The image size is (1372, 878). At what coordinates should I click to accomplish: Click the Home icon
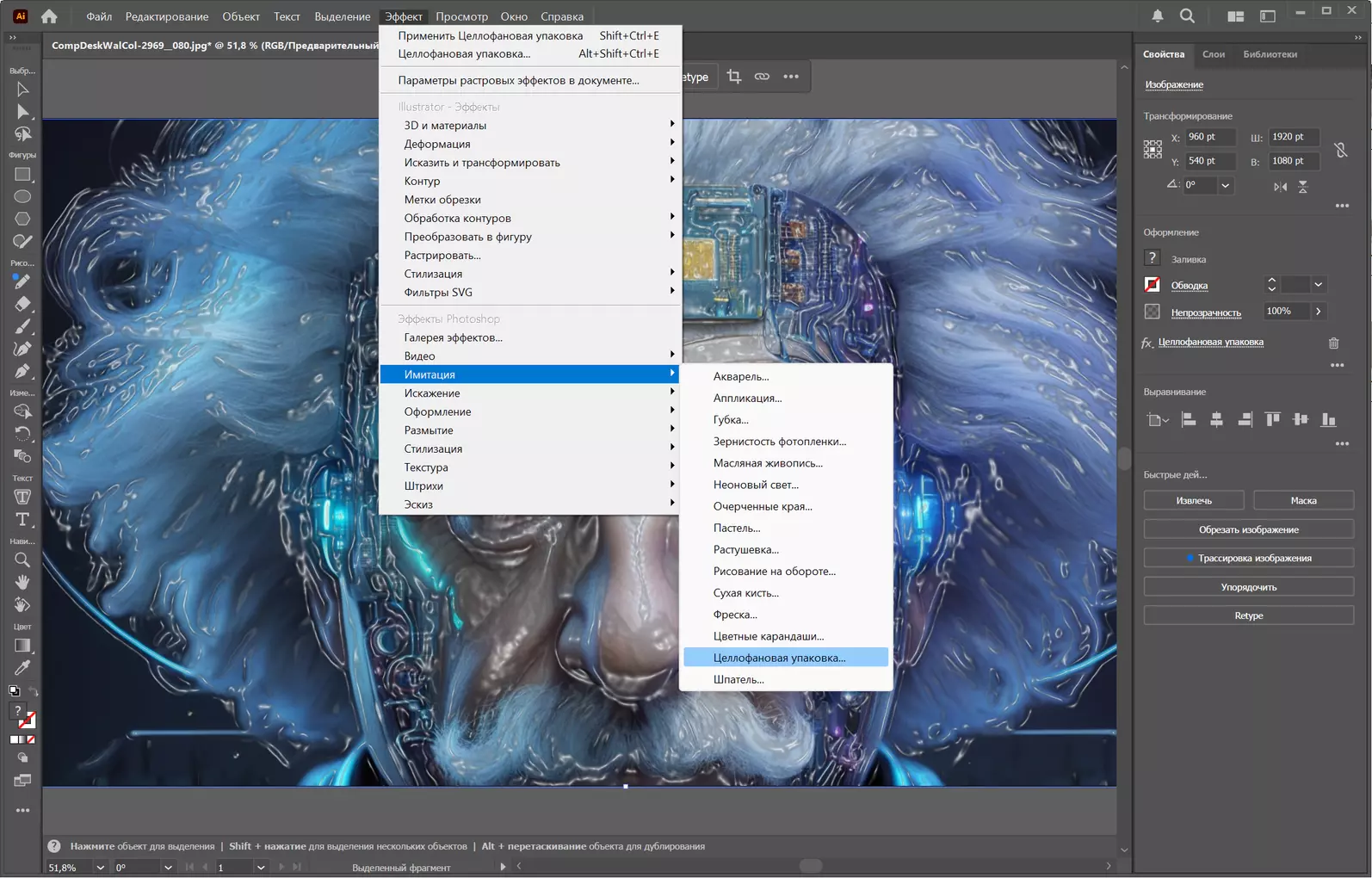[50, 16]
